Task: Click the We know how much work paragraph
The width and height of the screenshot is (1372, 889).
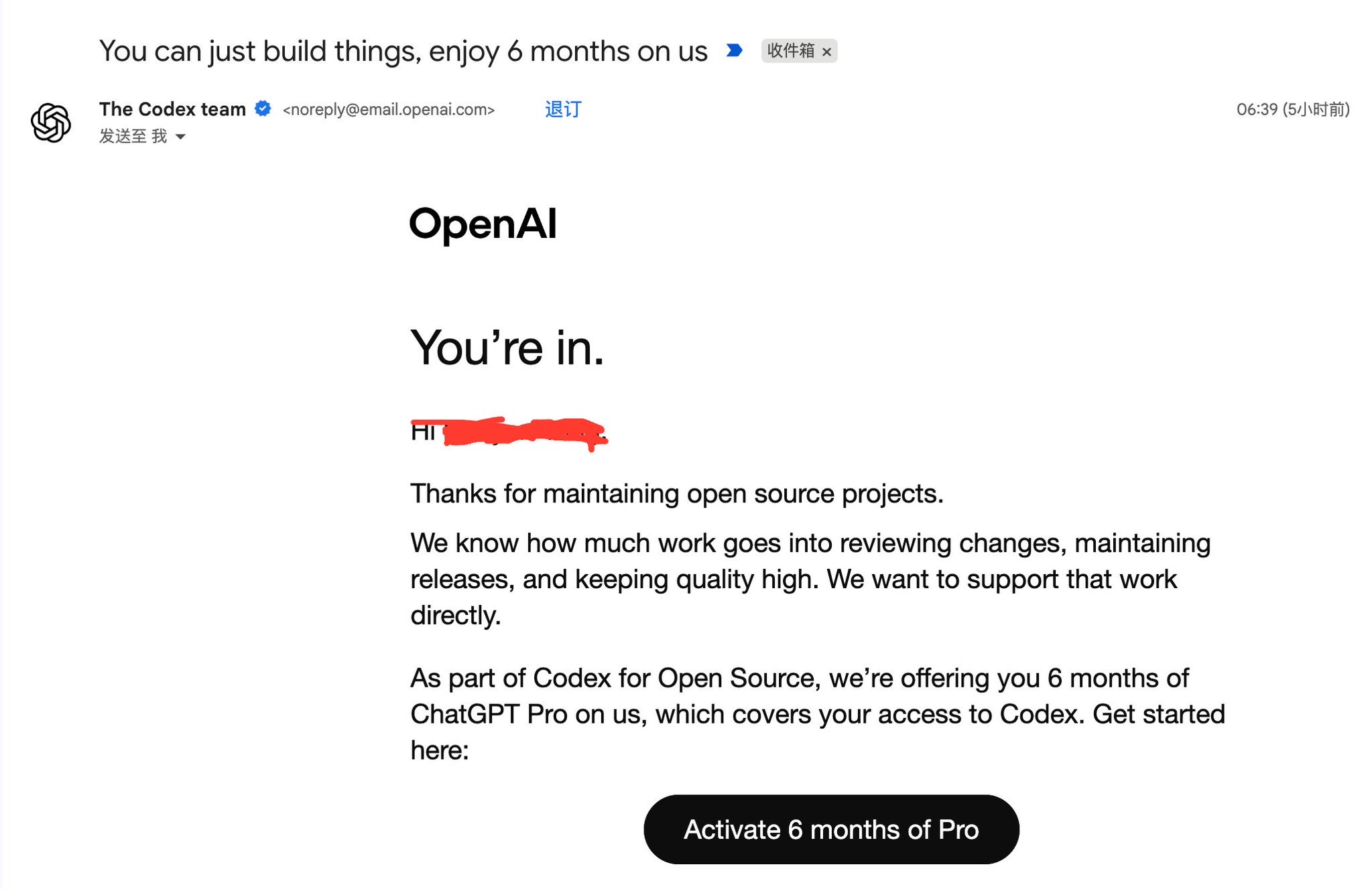Action: click(x=810, y=579)
